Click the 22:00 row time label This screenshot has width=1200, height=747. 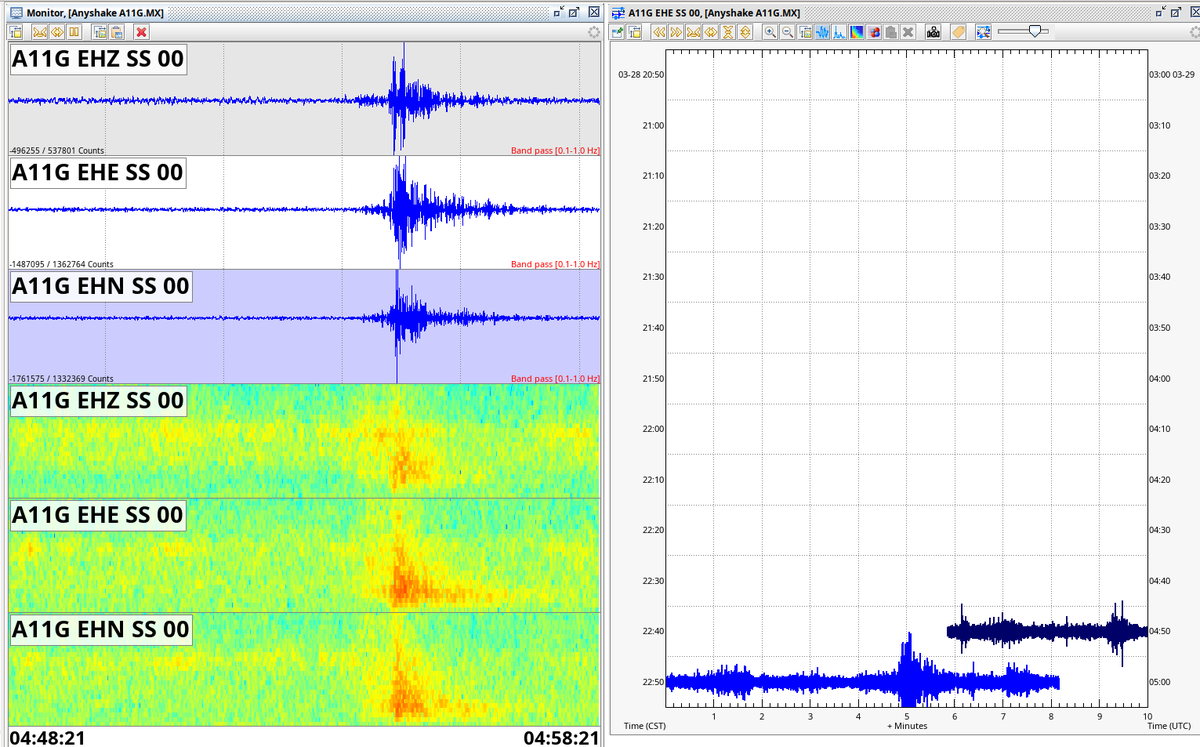652,428
